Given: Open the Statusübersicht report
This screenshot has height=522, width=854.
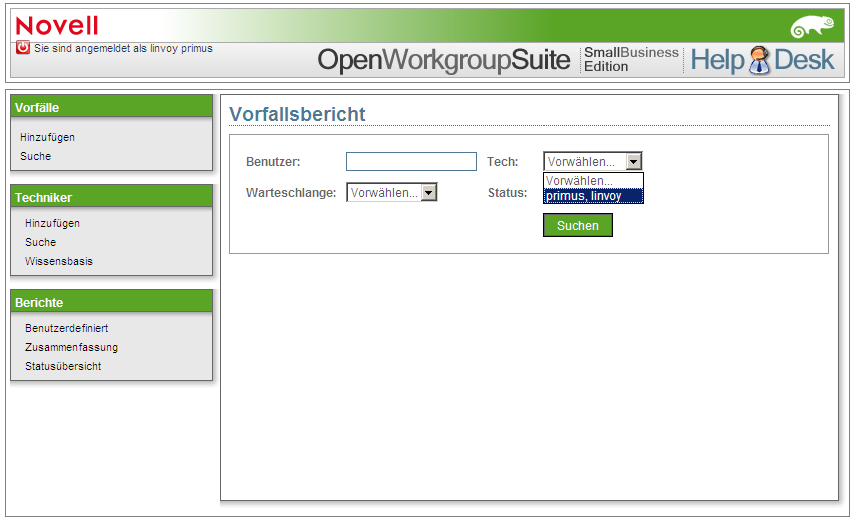Looking at the screenshot, I should [63, 367].
